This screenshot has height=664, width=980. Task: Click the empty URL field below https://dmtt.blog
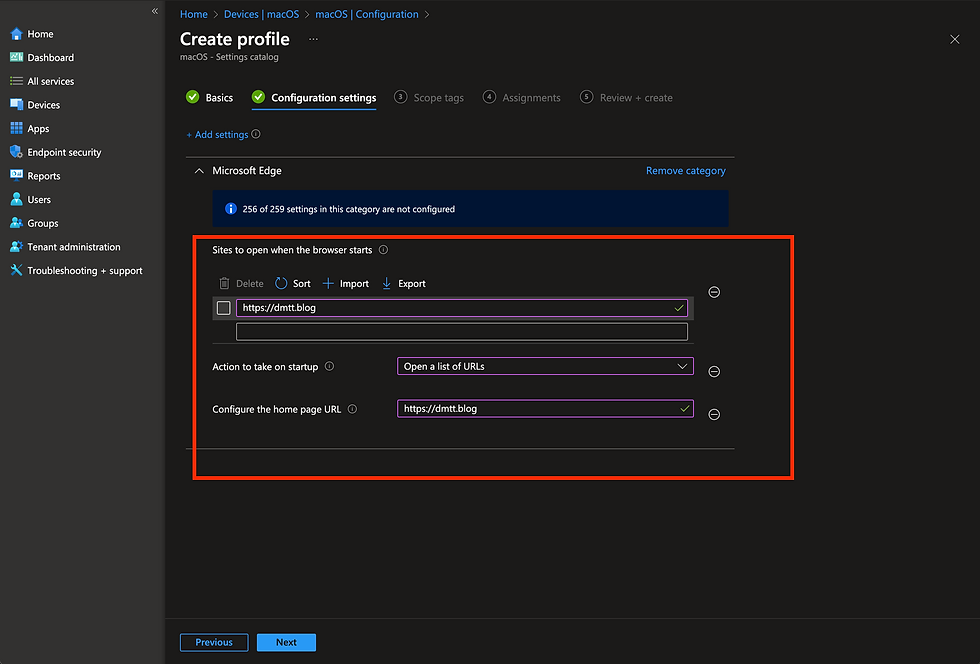[x=462, y=331]
